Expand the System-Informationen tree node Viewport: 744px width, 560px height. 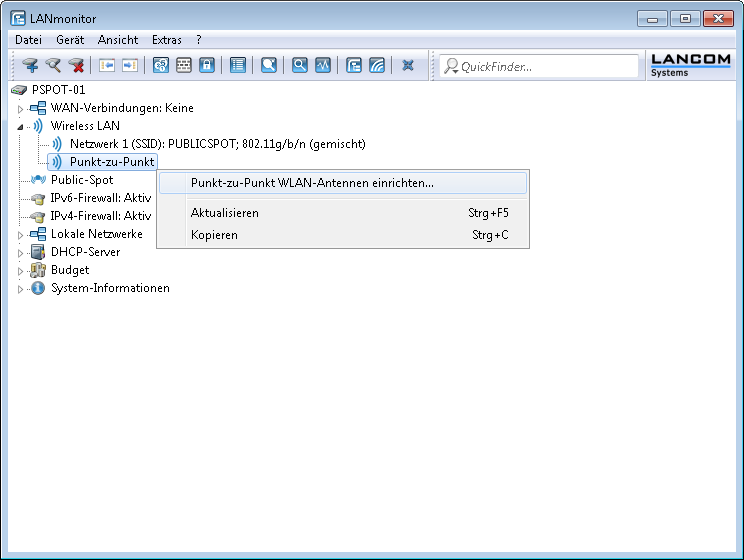(21, 288)
